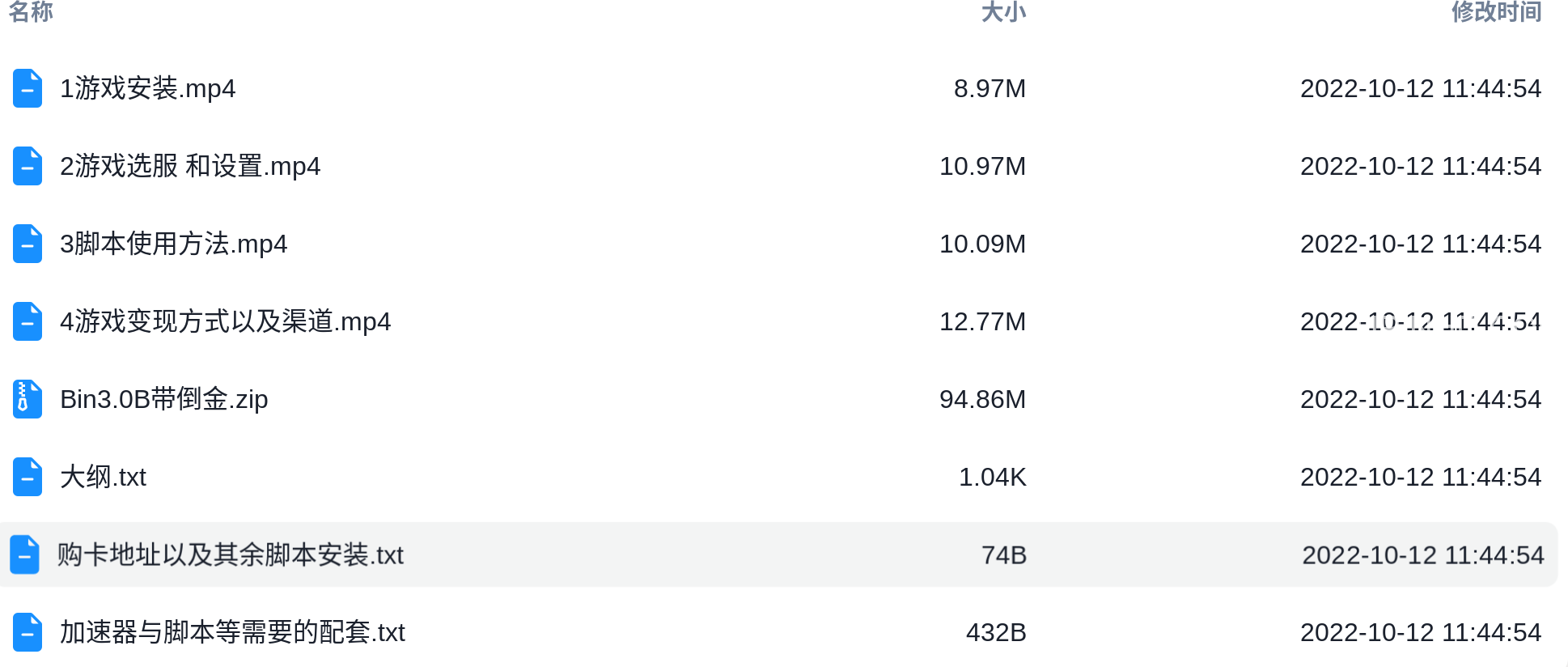
Task: Open the 4游戏变现方式以及渠道.mp4 file name
Action: (x=226, y=321)
